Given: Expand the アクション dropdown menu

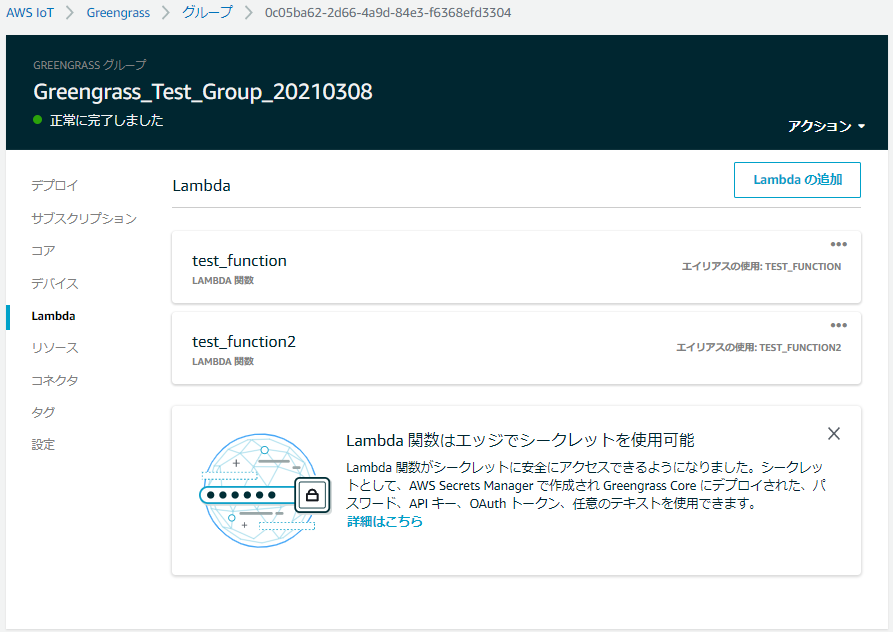Looking at the screenshot, I should (826, 126).
